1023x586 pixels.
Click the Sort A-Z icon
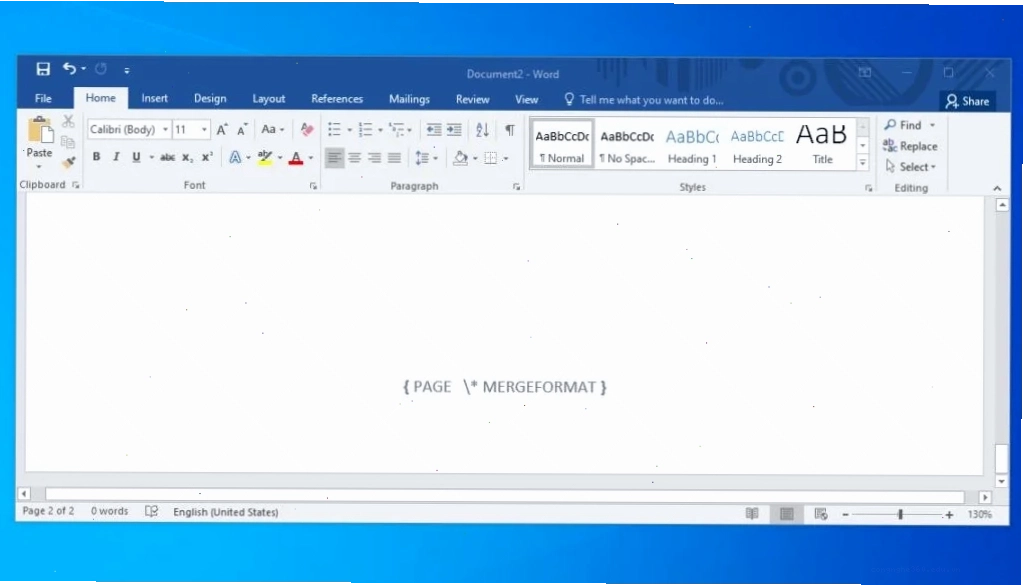click(x=482, y=129)
